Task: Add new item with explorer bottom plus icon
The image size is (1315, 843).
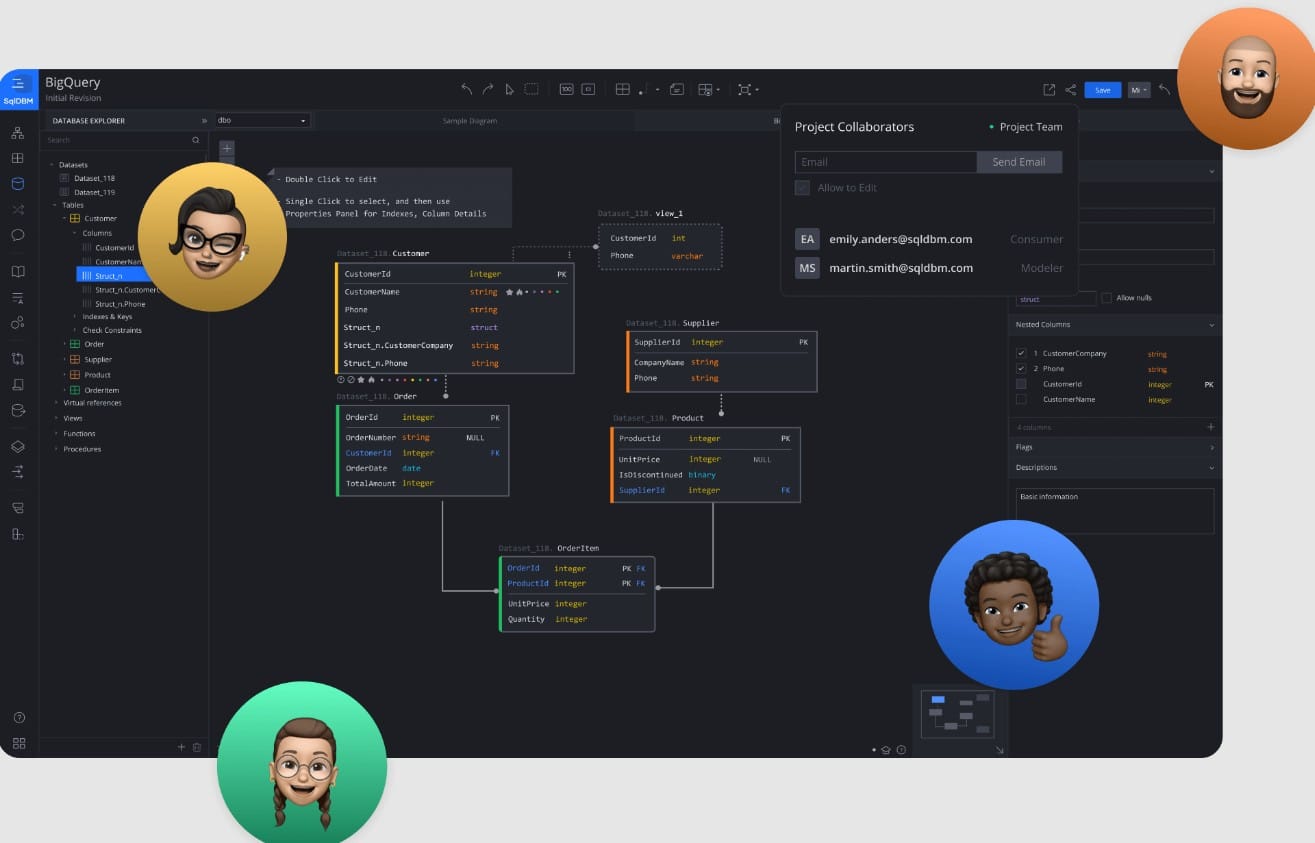Action: point(181,747)
